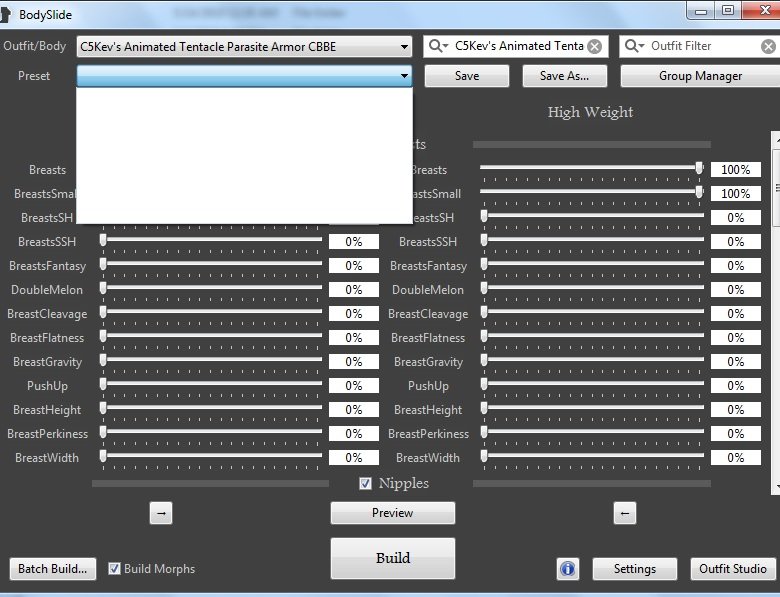Image resolution: width=780 pixels, height=597 pixels.
Task: Click the high weight PushUp label
Action: point(428,386)
